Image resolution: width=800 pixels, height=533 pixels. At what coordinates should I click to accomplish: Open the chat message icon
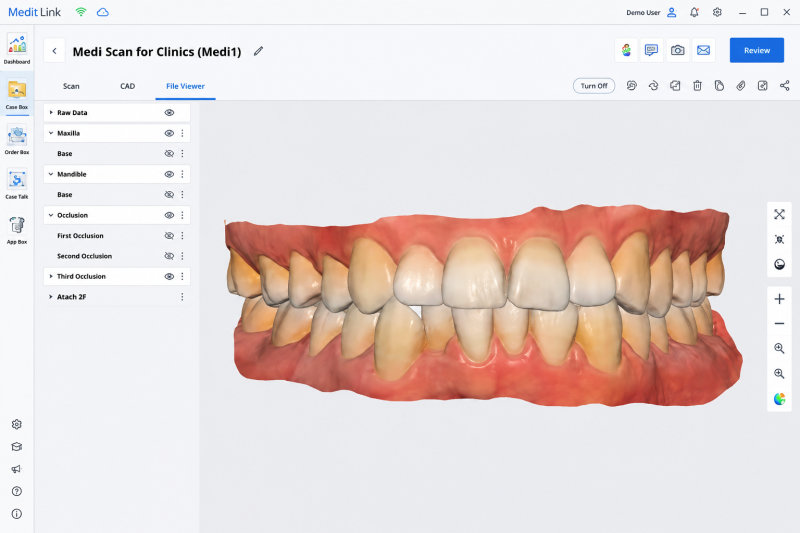click(652, 50)
